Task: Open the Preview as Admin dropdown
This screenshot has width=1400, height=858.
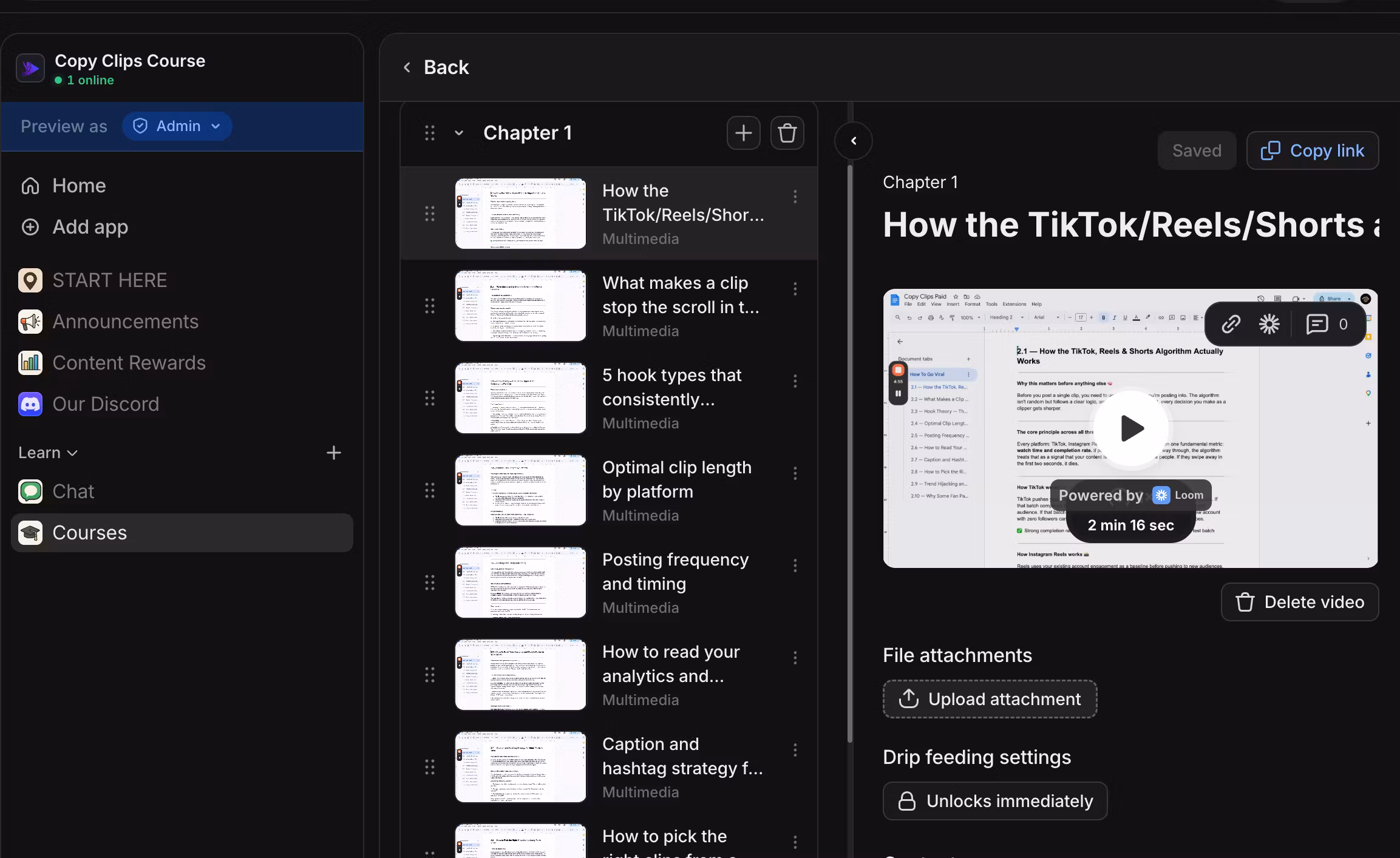Action: point(177,126)
